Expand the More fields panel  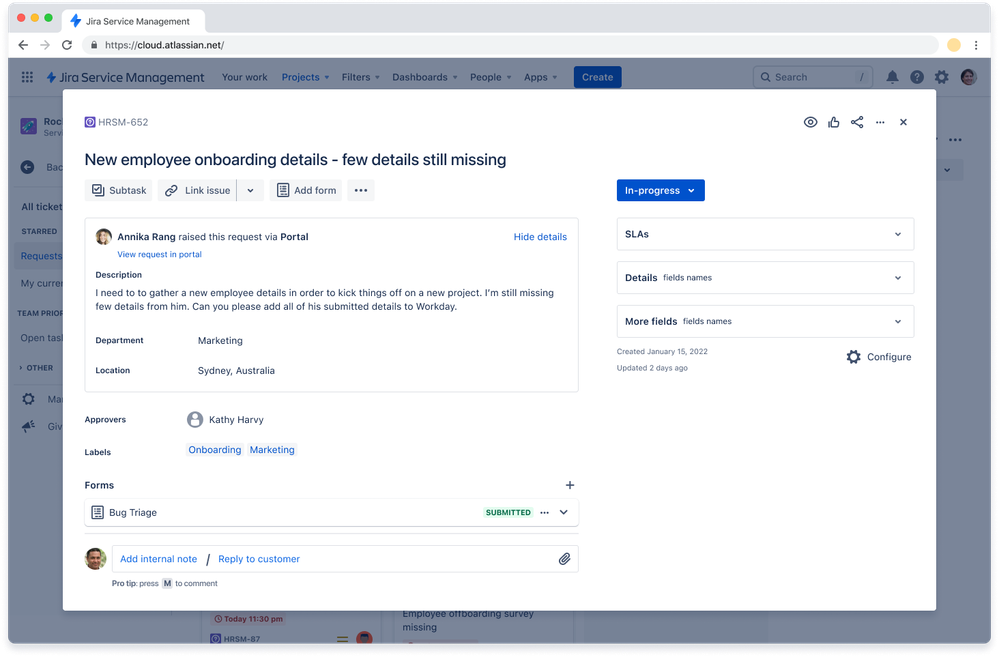coord(765,321)
